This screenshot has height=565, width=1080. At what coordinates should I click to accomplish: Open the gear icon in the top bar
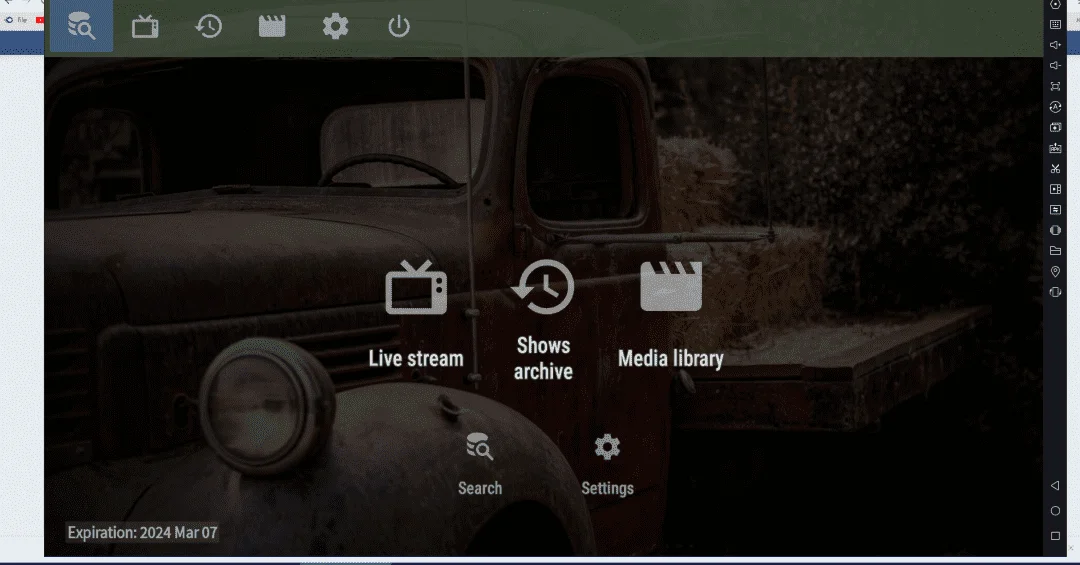pyautogui.click(x=335, y=26)
